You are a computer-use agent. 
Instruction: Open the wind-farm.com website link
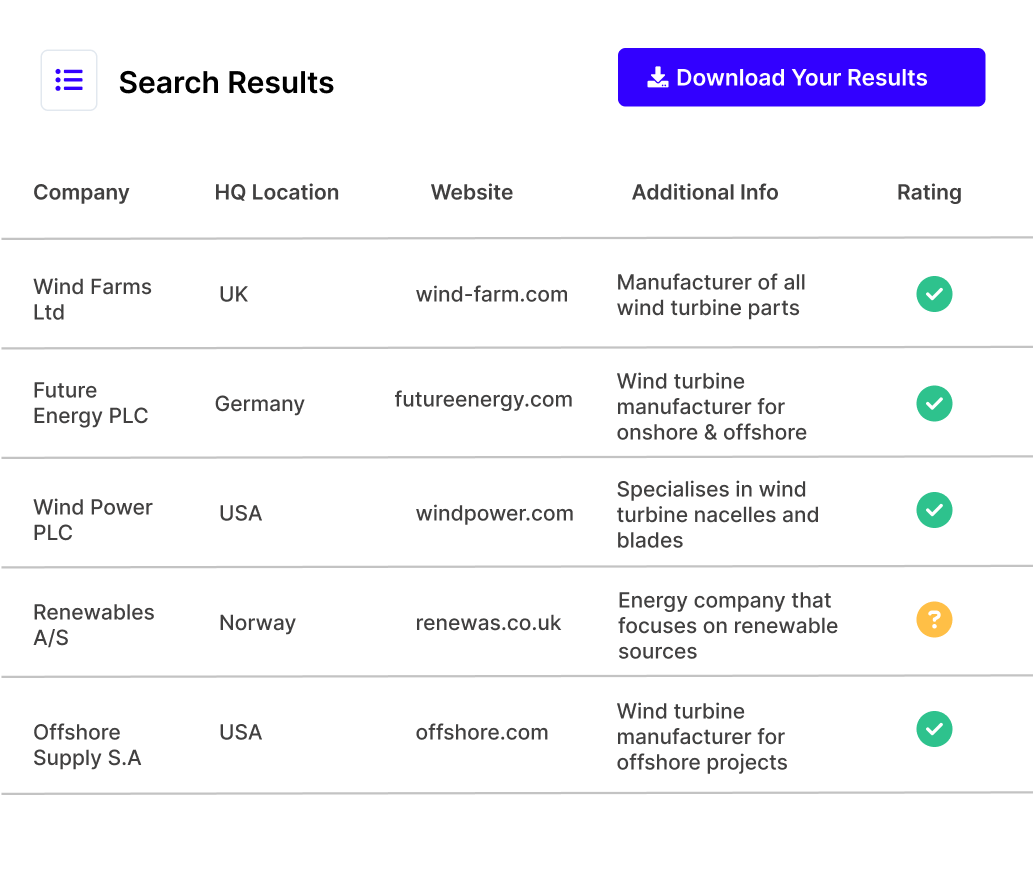(492, 294)
